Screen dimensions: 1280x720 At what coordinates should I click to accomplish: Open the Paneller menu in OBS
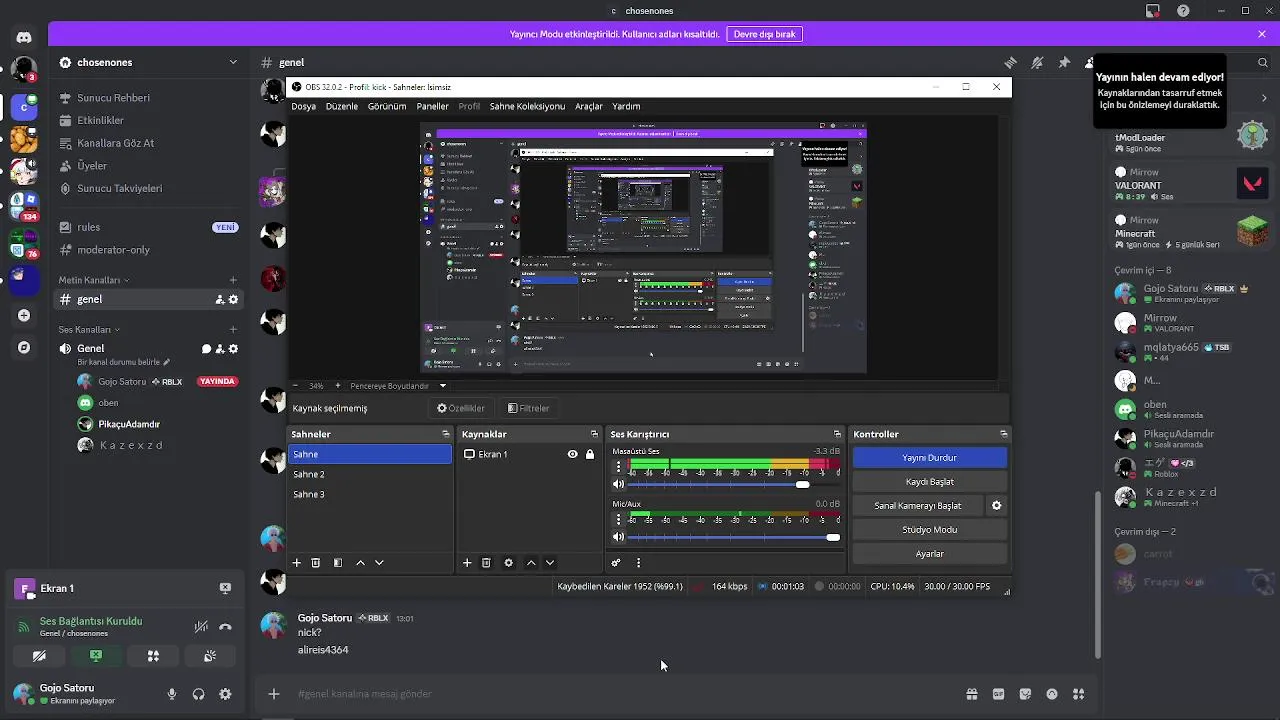click(433, 106)
